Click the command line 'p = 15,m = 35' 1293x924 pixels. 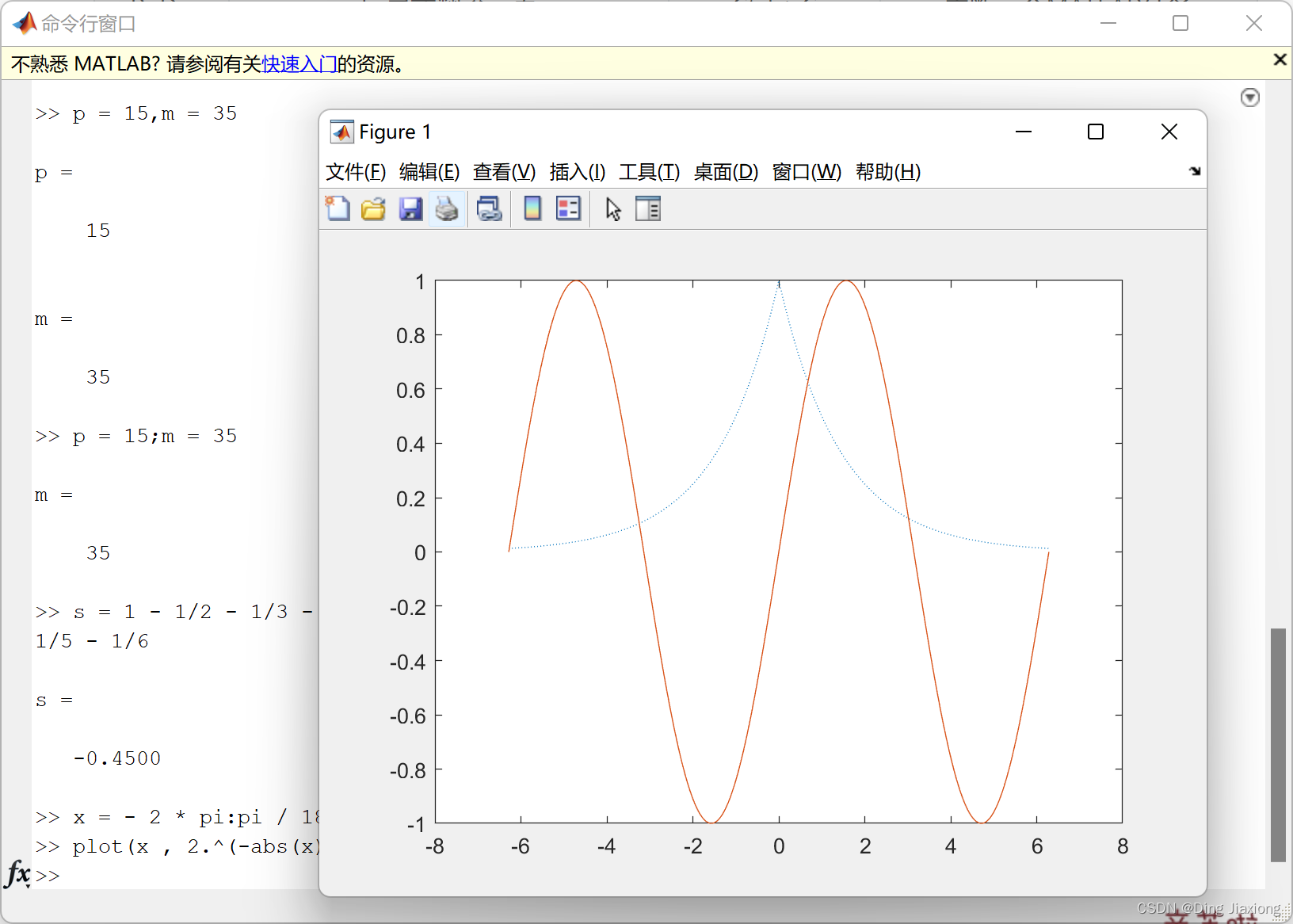[x=136, y=114]
